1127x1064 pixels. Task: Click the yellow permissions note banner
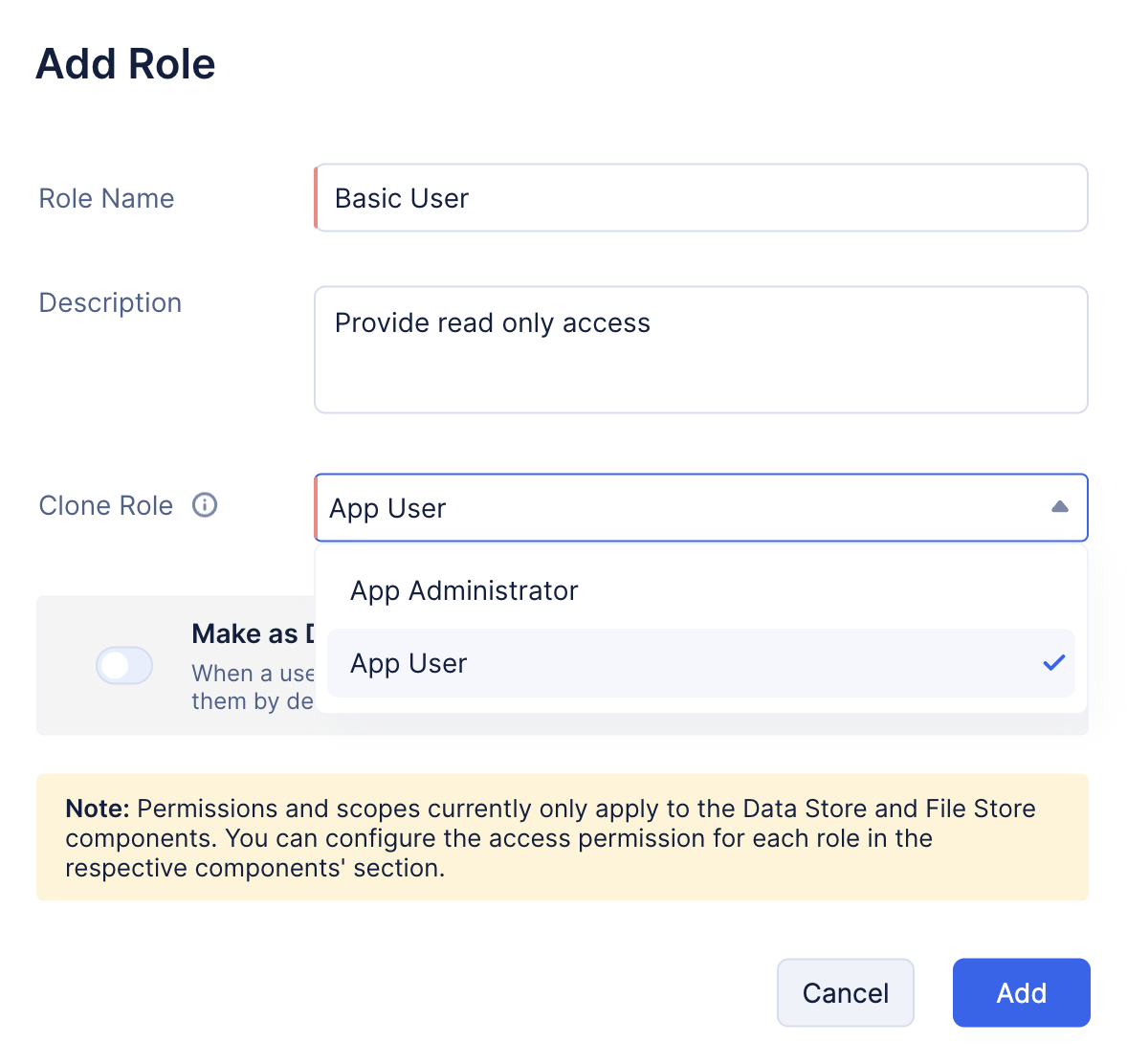tap(563, 837)
